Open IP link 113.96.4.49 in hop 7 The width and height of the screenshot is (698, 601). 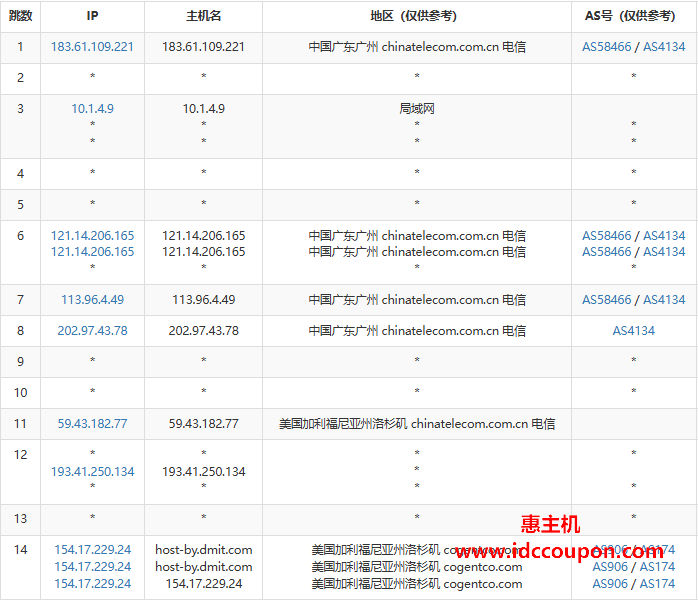[x=92, y=300]
